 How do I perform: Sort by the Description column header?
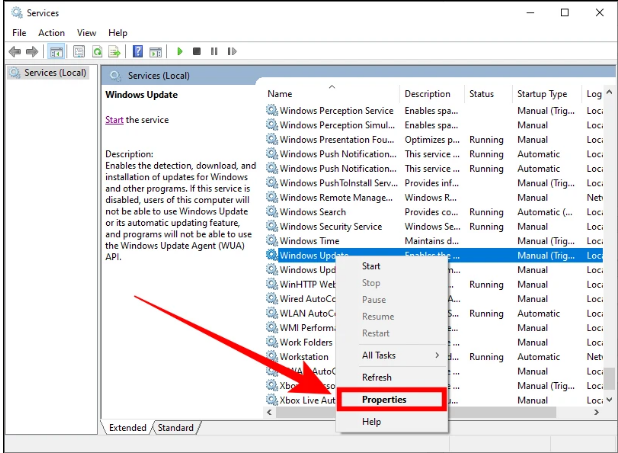[432, 94]
